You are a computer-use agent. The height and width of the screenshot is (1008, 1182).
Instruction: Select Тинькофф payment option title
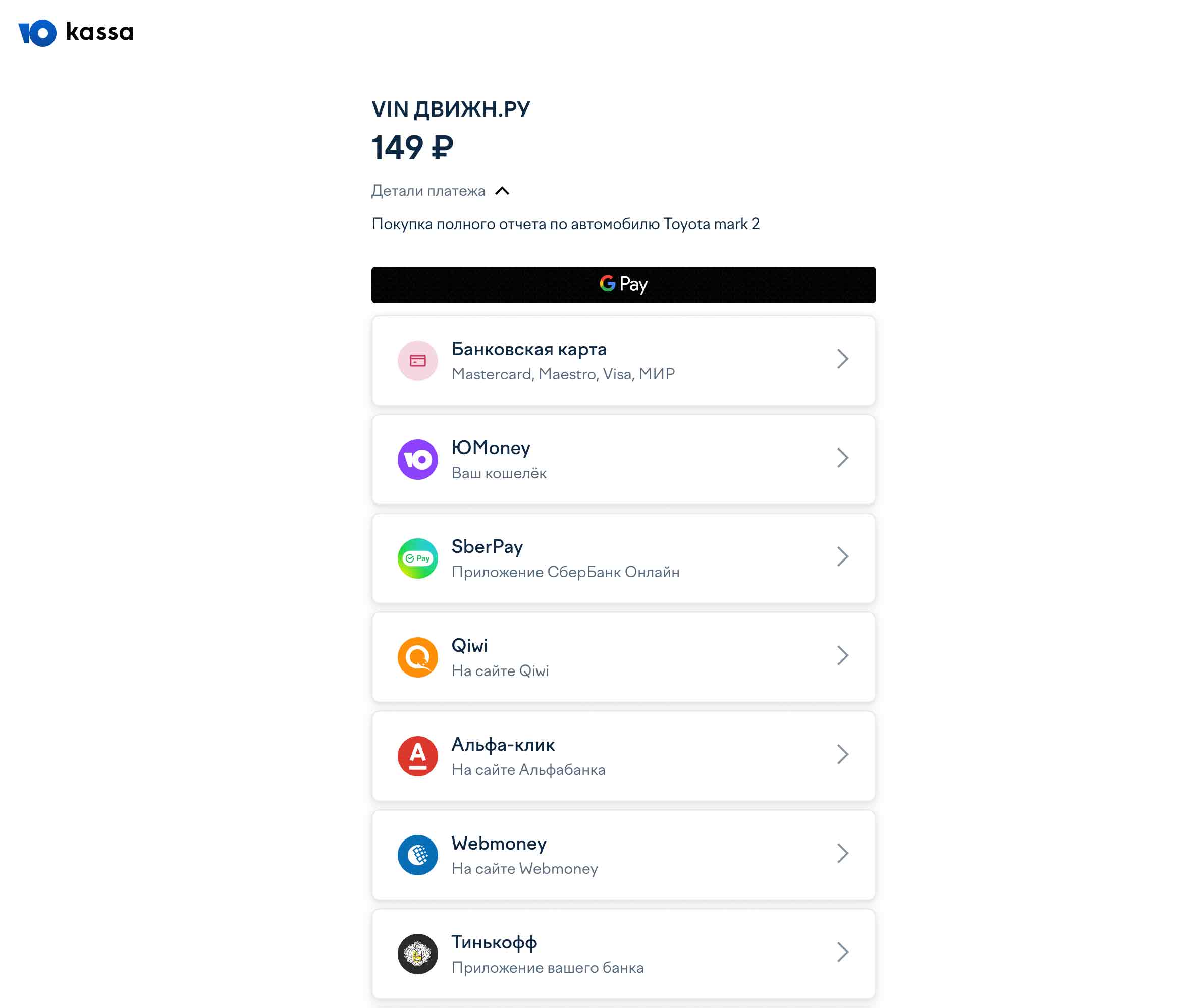494,942
